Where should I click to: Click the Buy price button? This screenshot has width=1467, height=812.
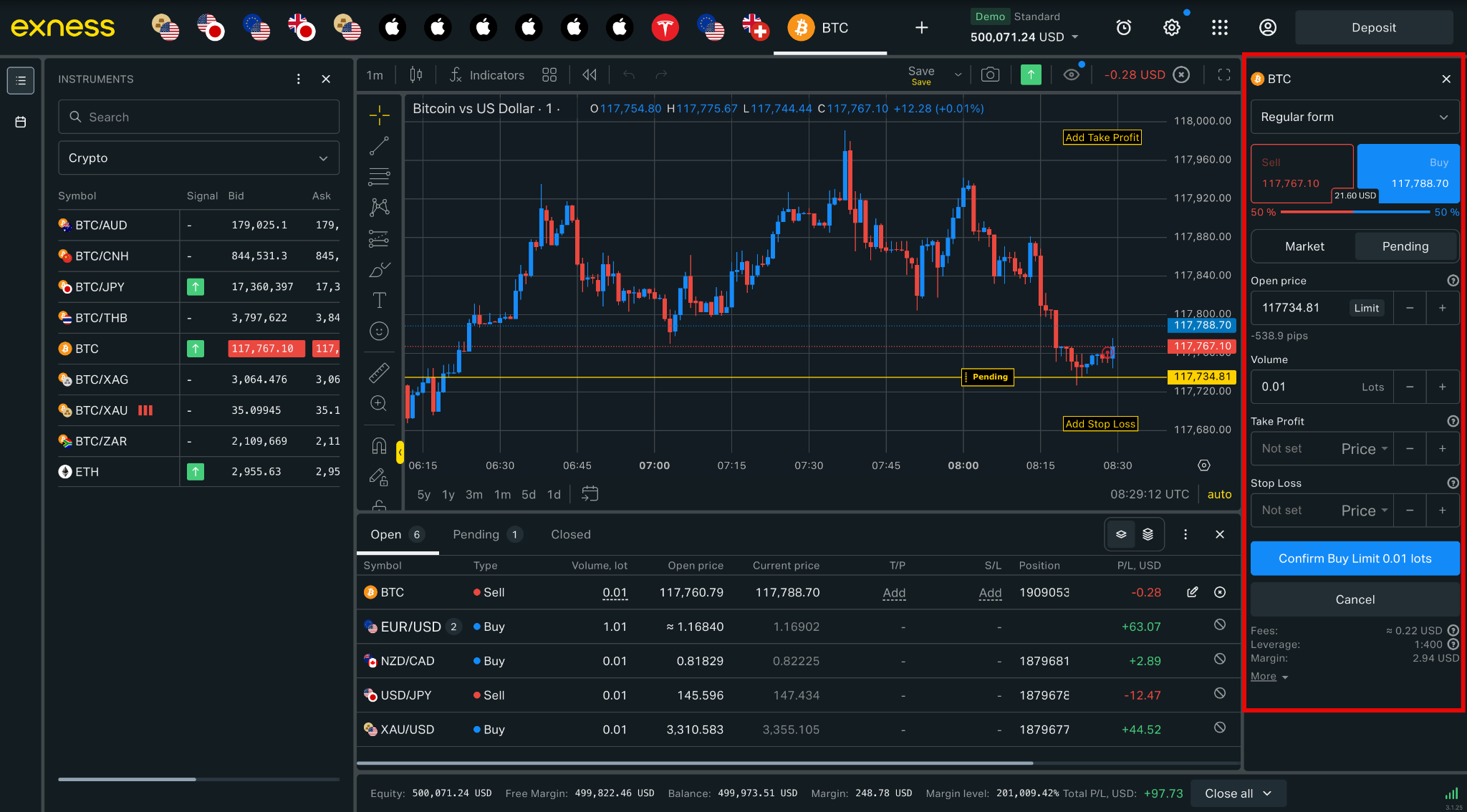[1408, 173]
